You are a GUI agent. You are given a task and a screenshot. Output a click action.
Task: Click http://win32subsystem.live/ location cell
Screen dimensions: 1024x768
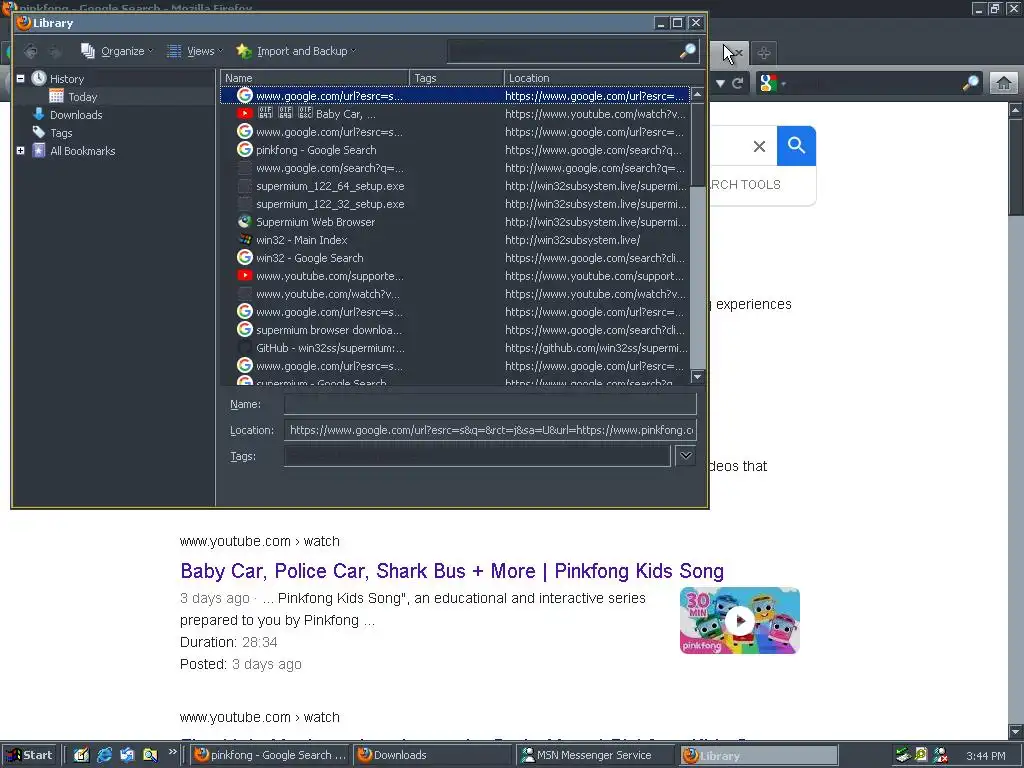572,240
